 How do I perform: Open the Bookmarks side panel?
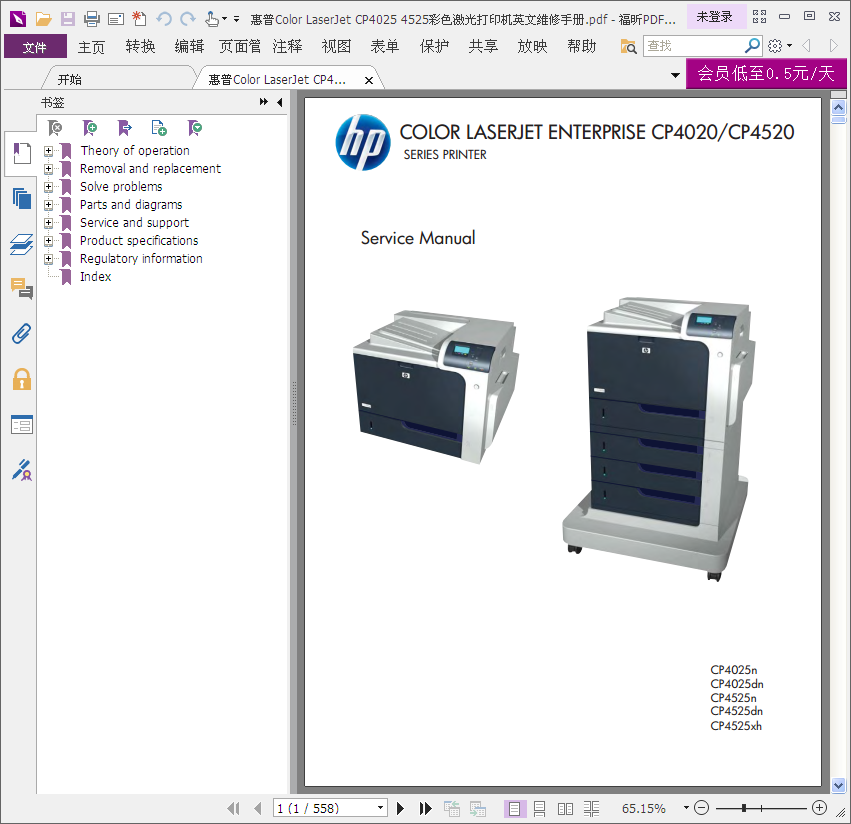22,154
